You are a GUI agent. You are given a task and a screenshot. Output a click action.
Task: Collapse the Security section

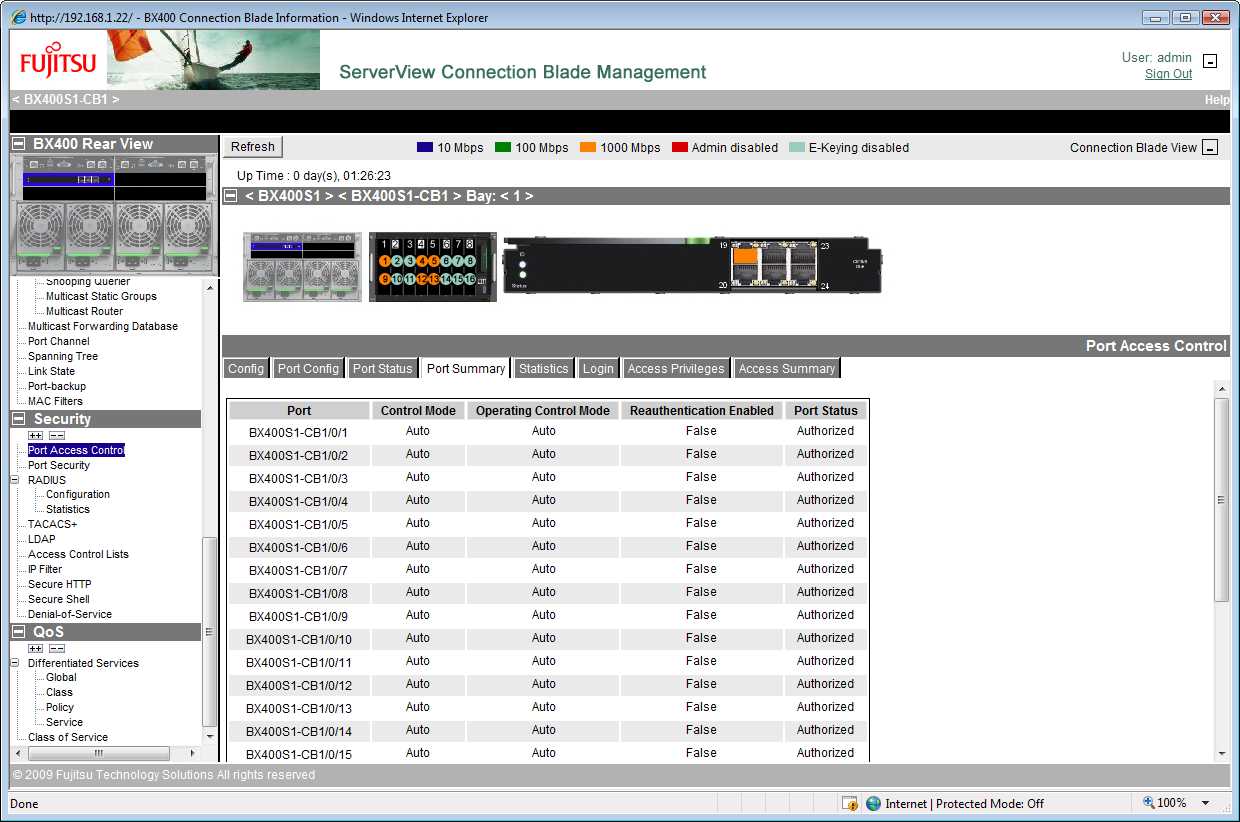coord(19,419)
